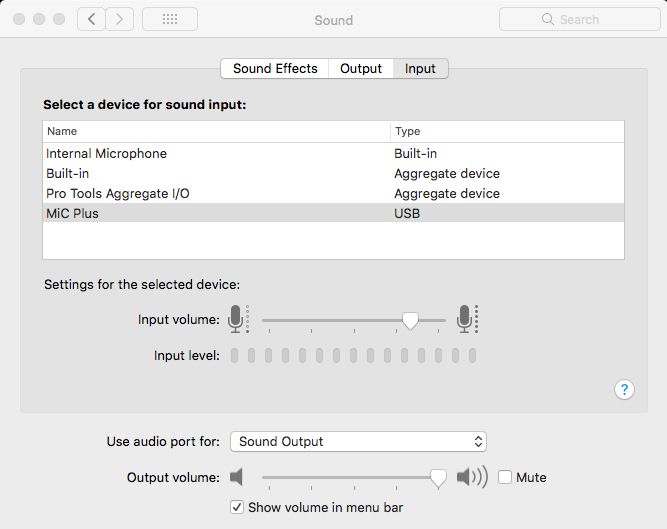Switch to the Output tab
Image resolution: width=667 pixels, height=529 pixels.
point(361,68)
